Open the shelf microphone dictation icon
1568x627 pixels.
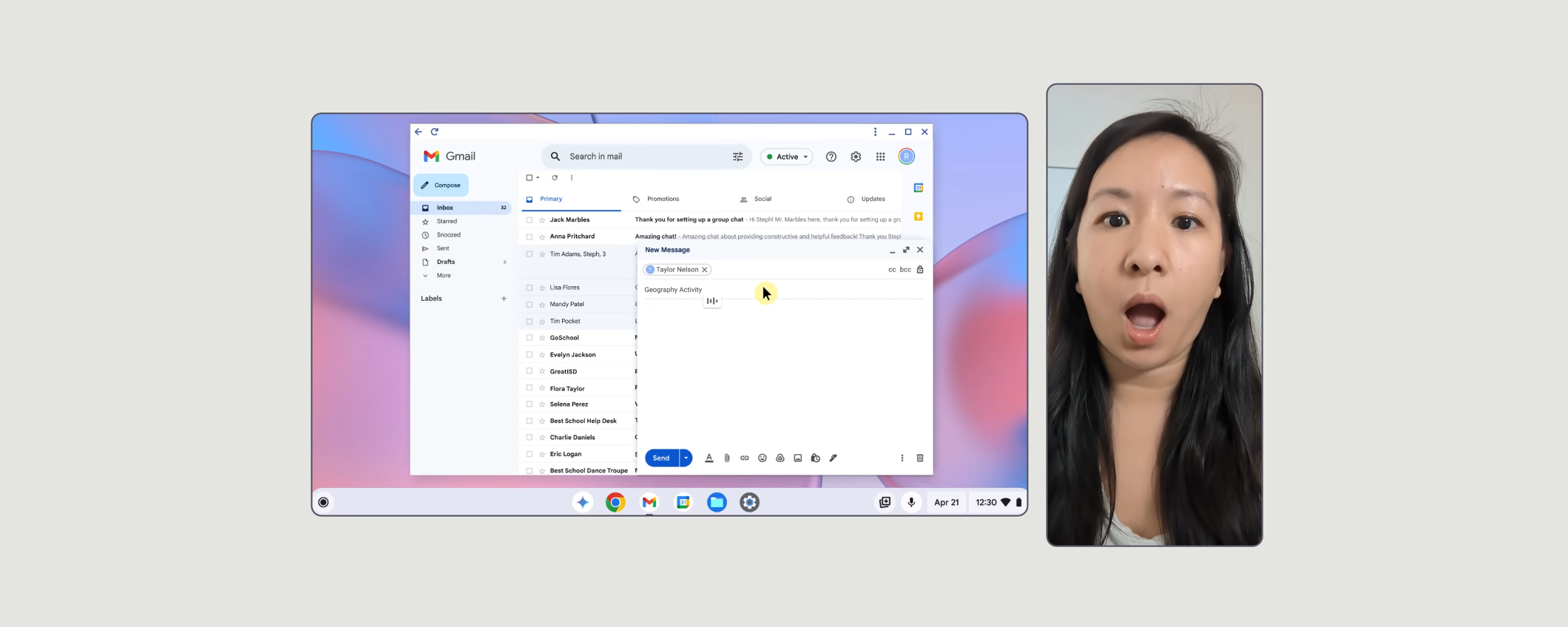coord(911,503)
